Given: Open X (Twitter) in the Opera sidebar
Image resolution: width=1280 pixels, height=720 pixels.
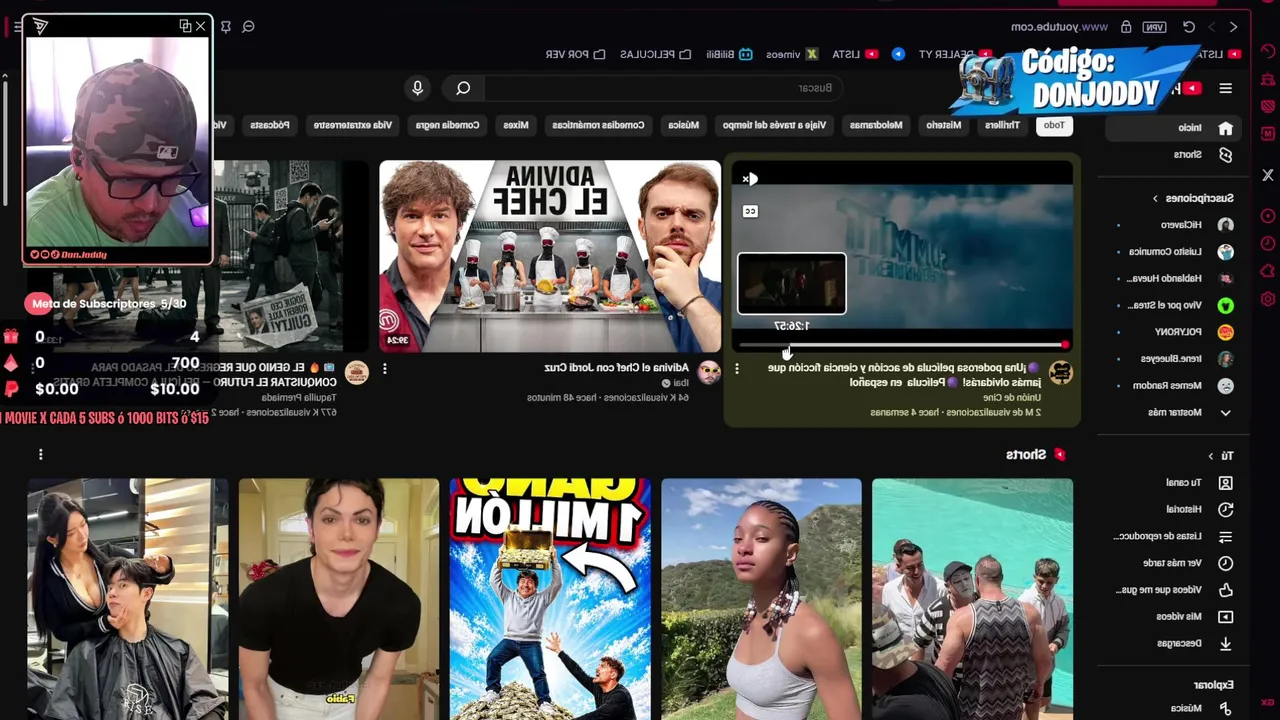Looking at the screenshot, I should pos(1267,175).
